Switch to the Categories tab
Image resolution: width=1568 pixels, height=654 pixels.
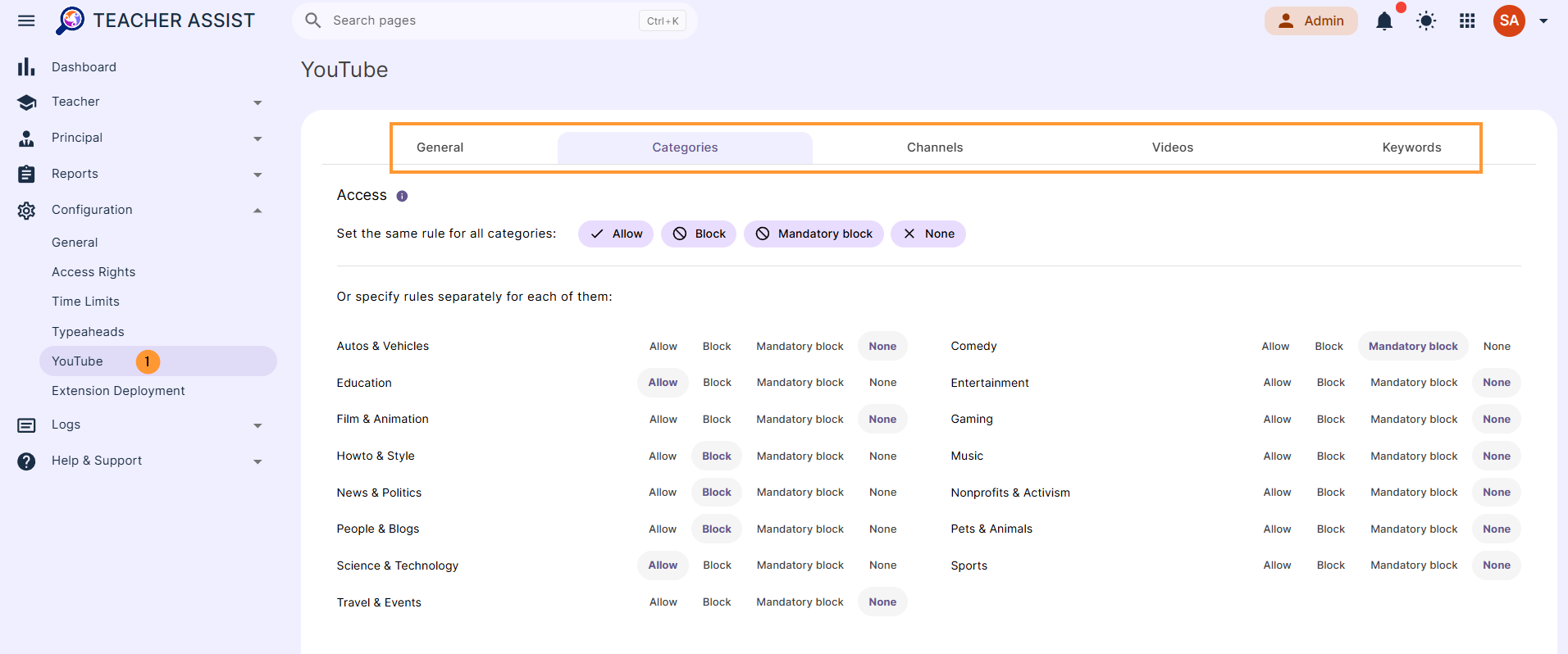click(x=685, y=148)
